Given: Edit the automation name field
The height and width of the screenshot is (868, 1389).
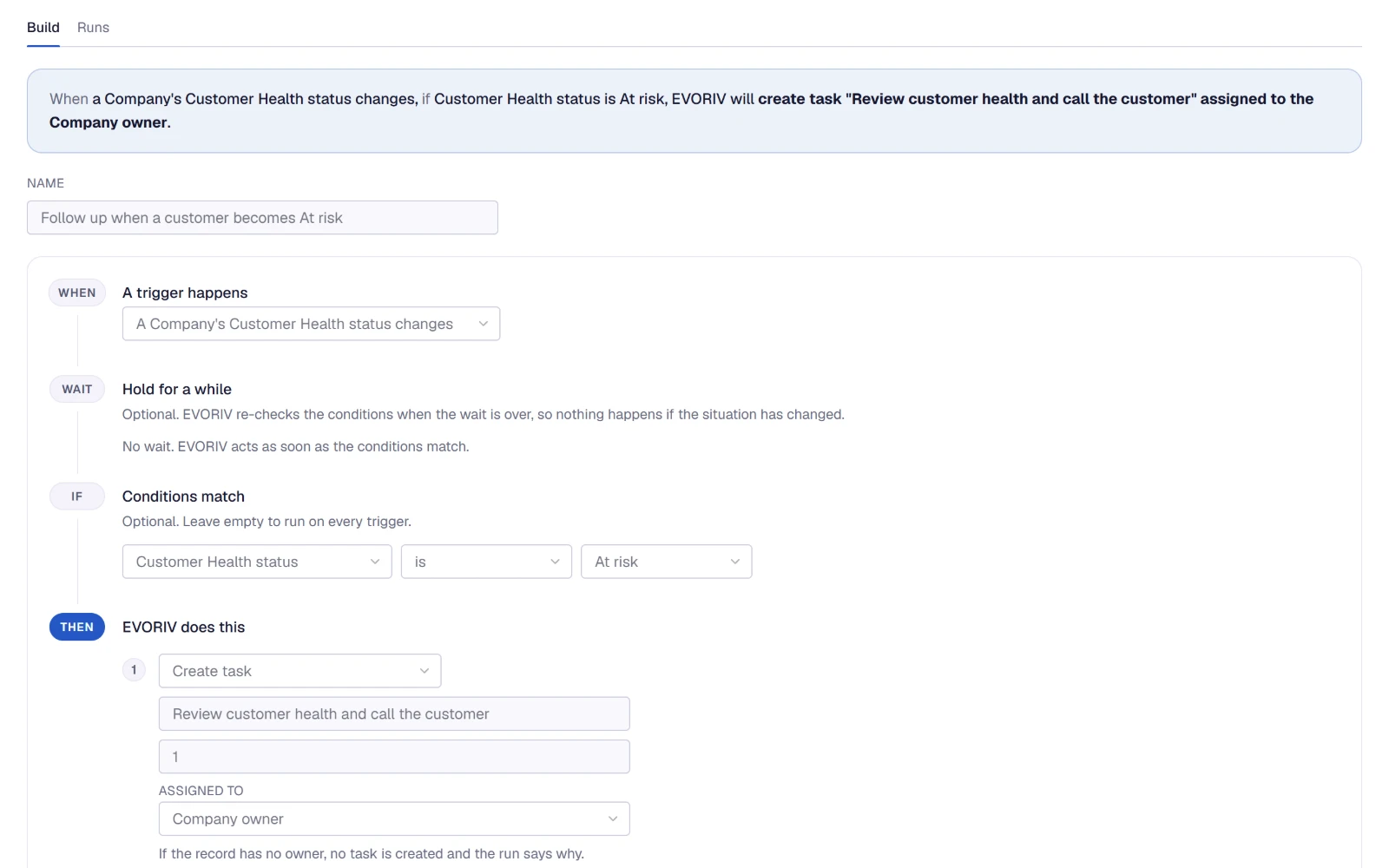Looking at the screenshot, I should coord(262,218).
